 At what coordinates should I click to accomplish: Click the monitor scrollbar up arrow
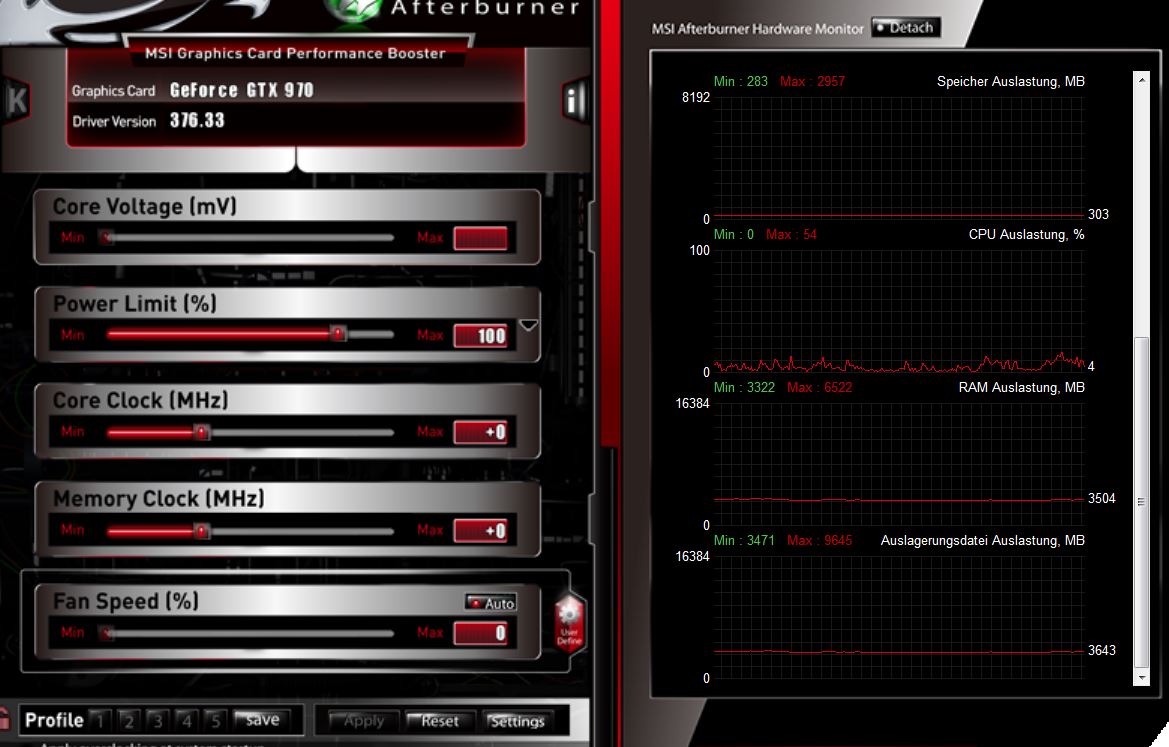1141,79
